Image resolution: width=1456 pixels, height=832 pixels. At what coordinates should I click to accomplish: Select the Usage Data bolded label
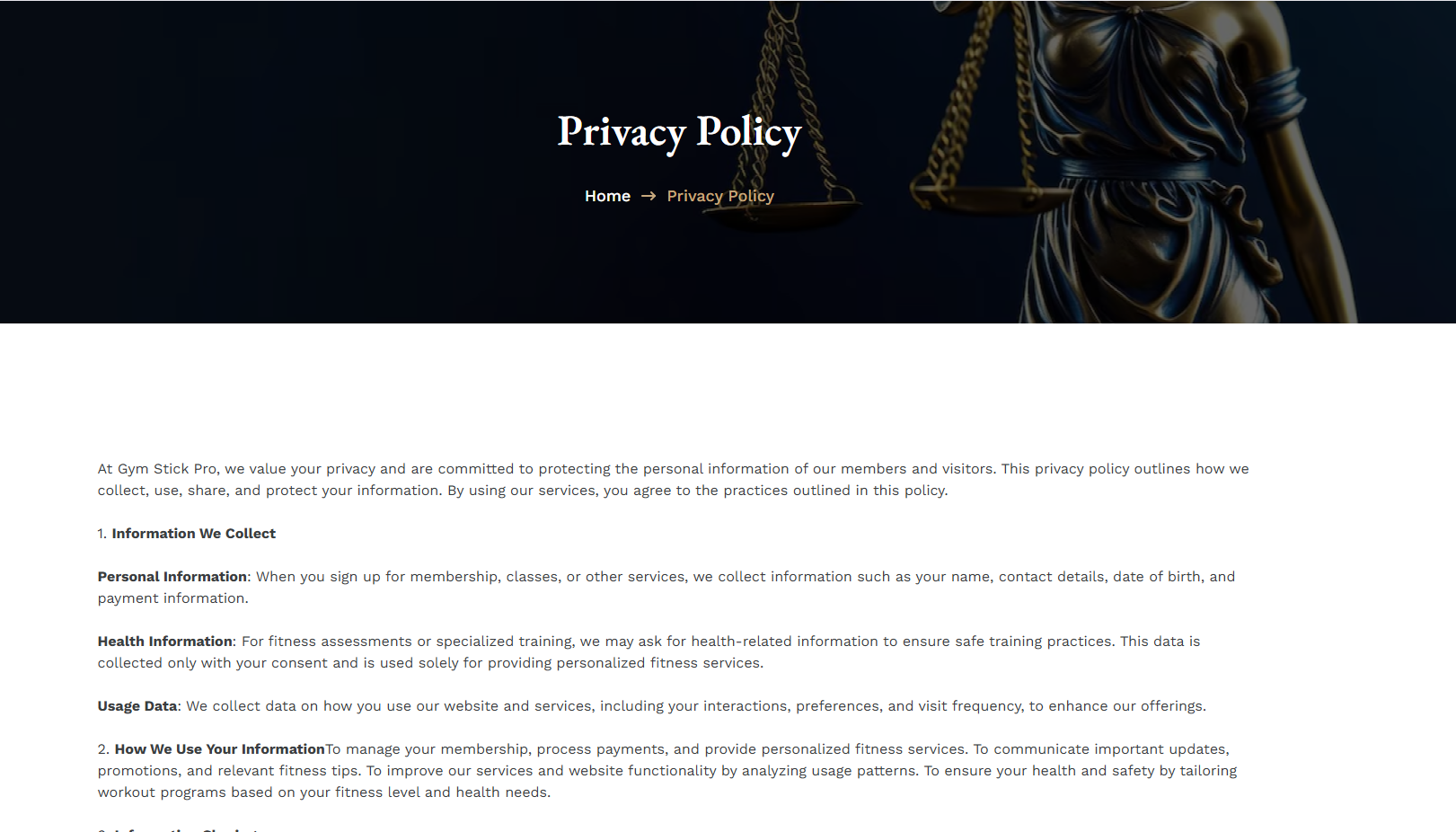[137, 705]
